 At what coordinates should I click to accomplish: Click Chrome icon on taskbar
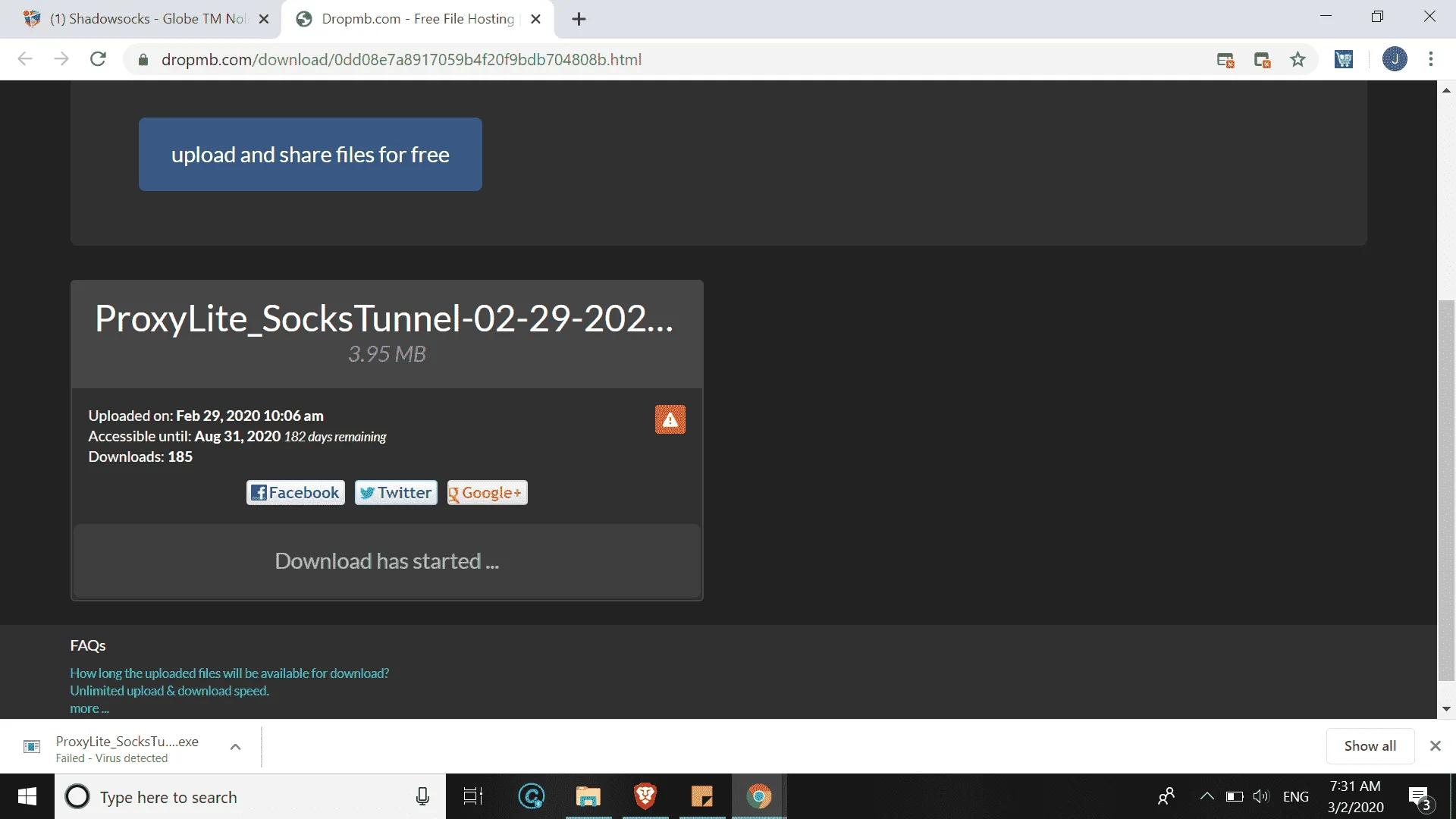[759, 797]
